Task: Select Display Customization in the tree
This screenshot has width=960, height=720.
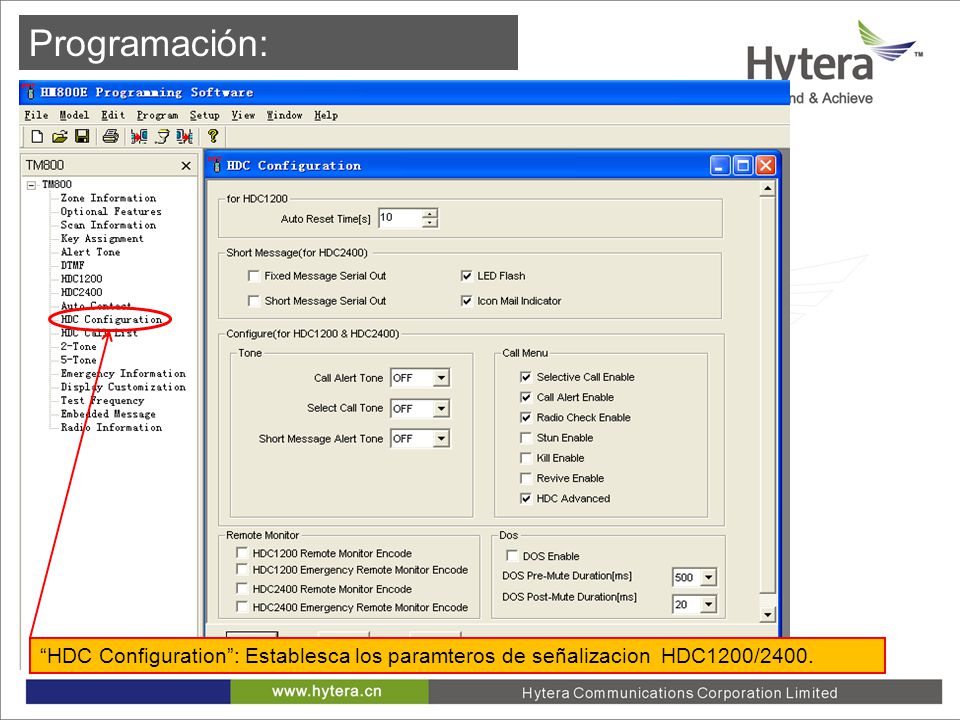Action: point(123,387)
